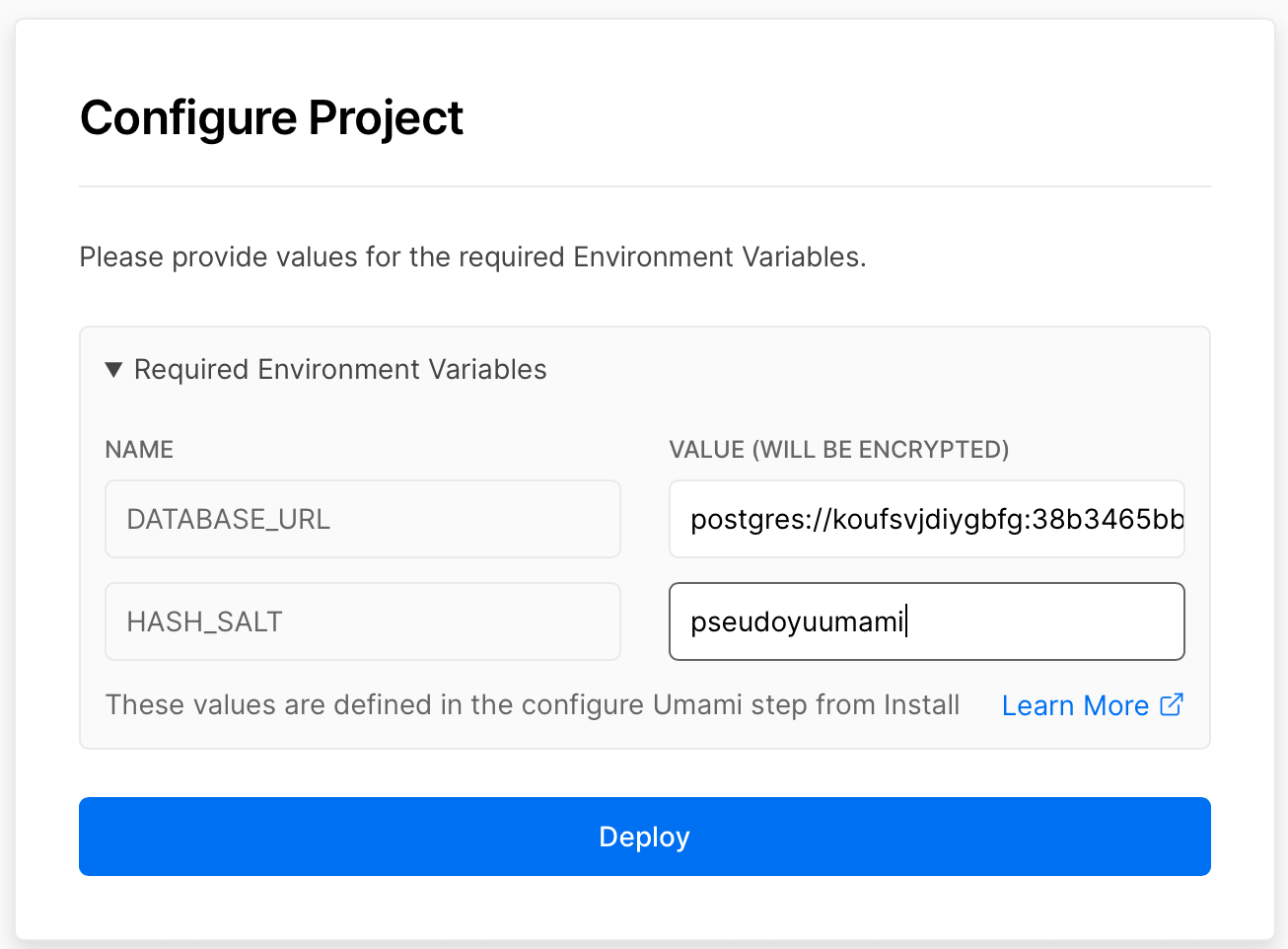Focus the postgres connection string value field
This screenshot has width=1288, height=949.
coord(926,519)
